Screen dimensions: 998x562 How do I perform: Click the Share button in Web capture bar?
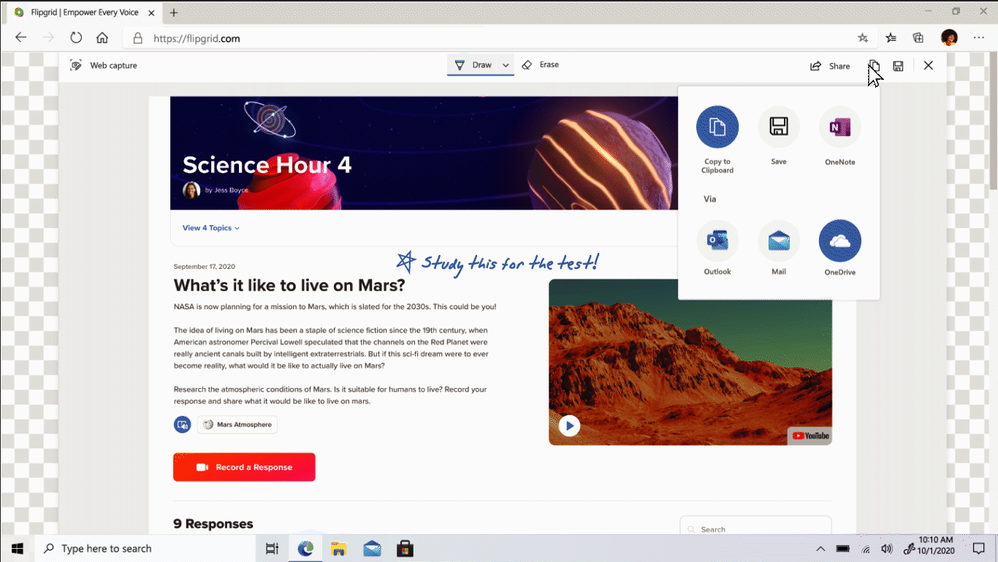pos(829,66)
